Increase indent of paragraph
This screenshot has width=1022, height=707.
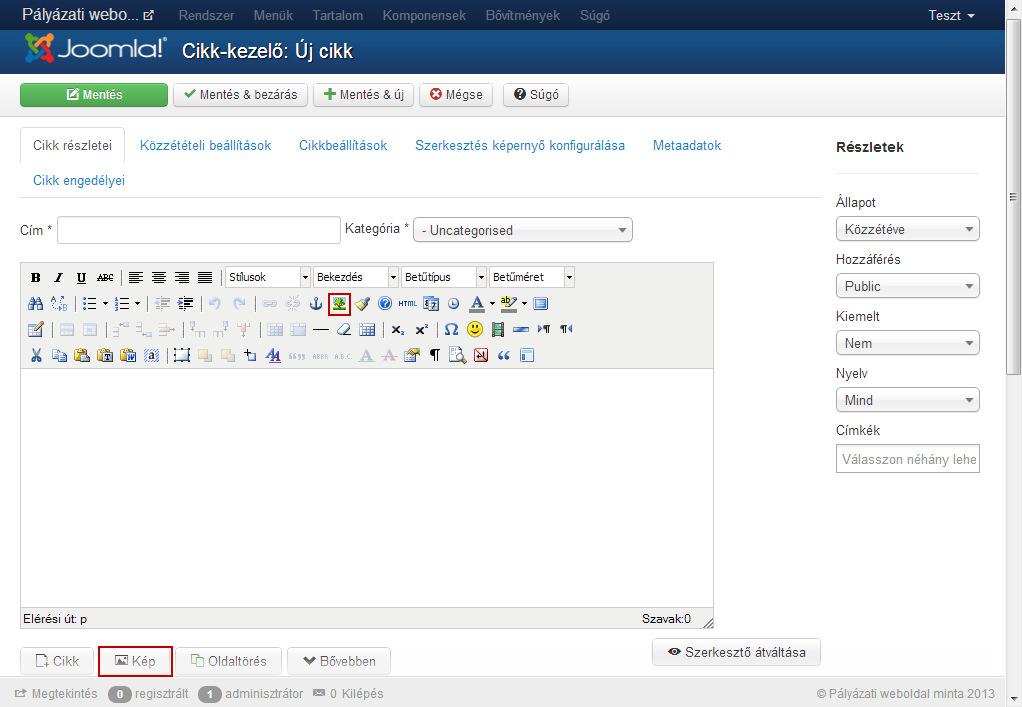coord(185,304)
